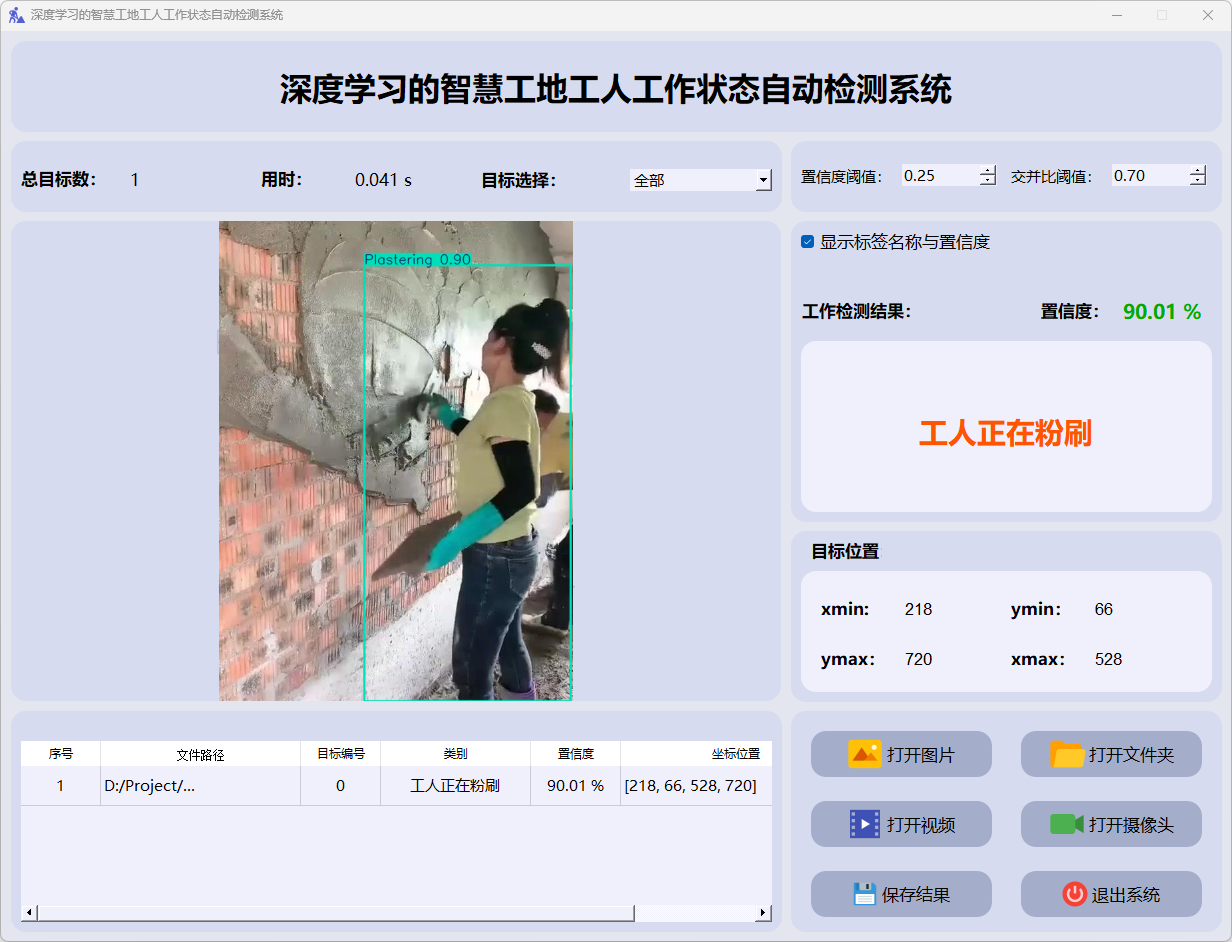Click the picture icon on 打开图片
This screenshot has height=942, width=1232.
[x=864, y=754]
